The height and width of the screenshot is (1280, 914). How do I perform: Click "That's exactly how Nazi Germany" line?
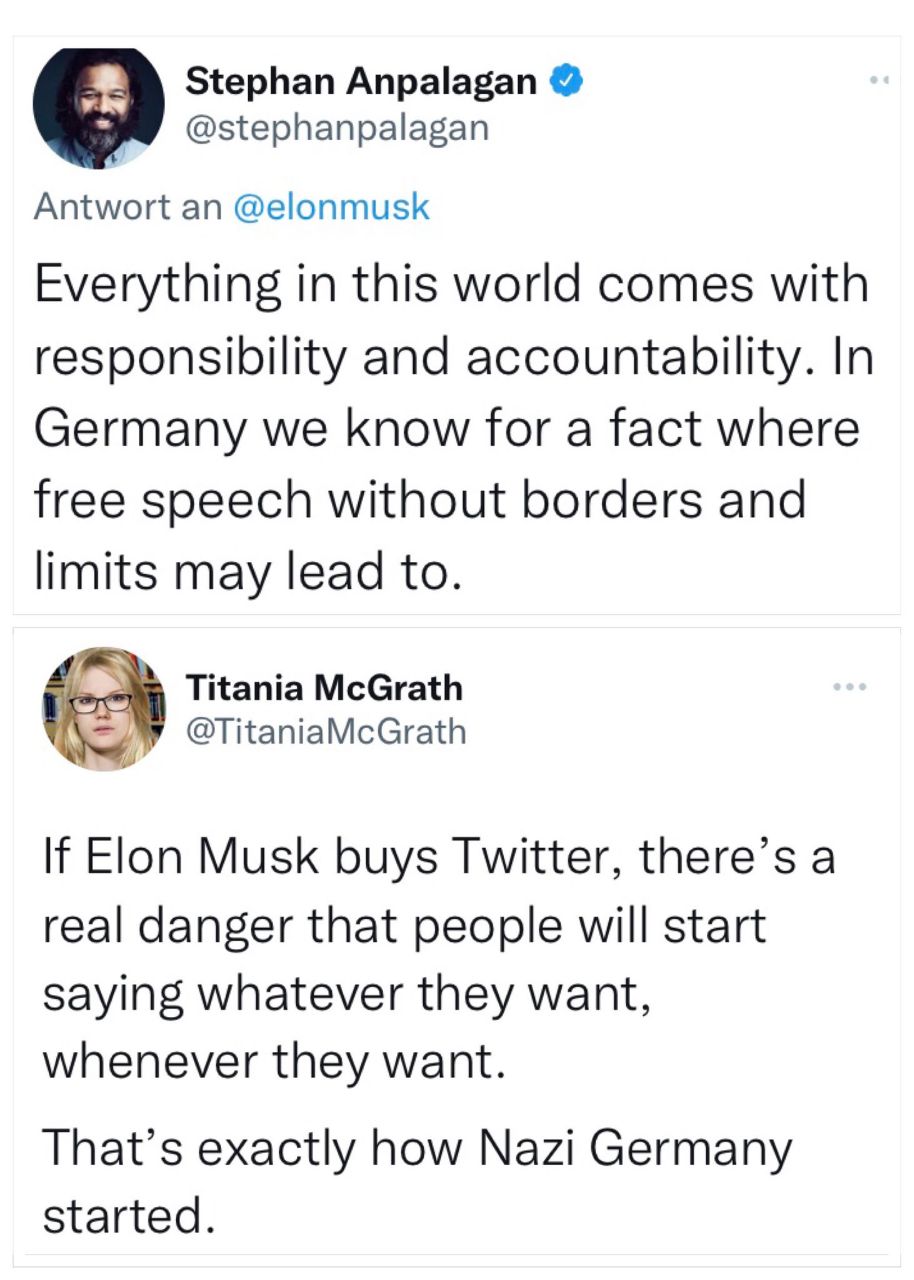pyautogui.click(x=417, y=1148)
